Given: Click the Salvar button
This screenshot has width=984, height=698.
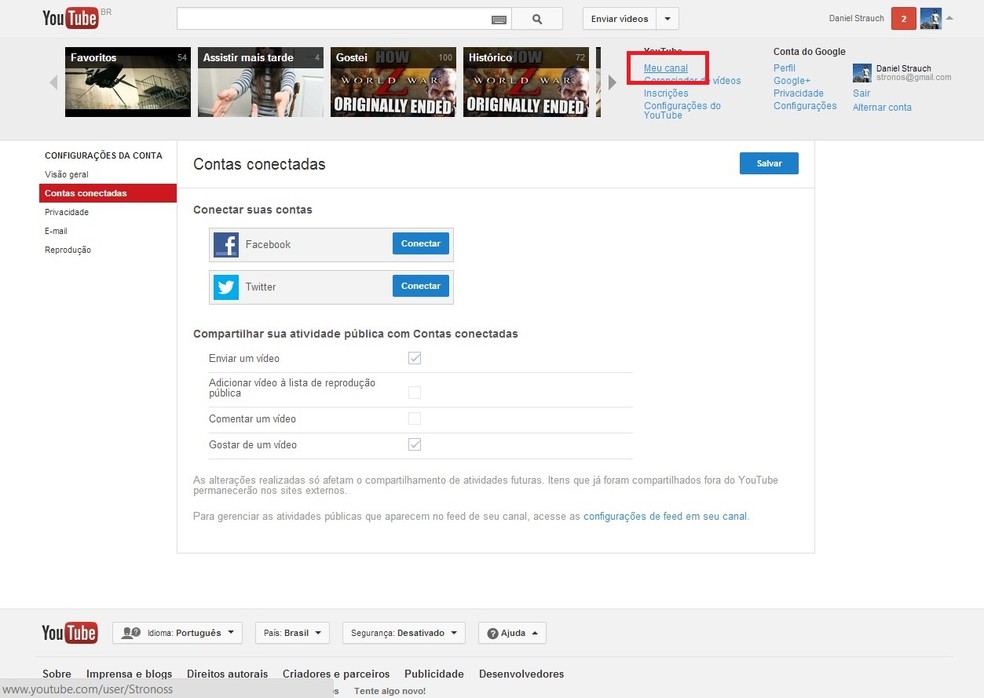Looking at the screenshot, I should pos(769,163).
